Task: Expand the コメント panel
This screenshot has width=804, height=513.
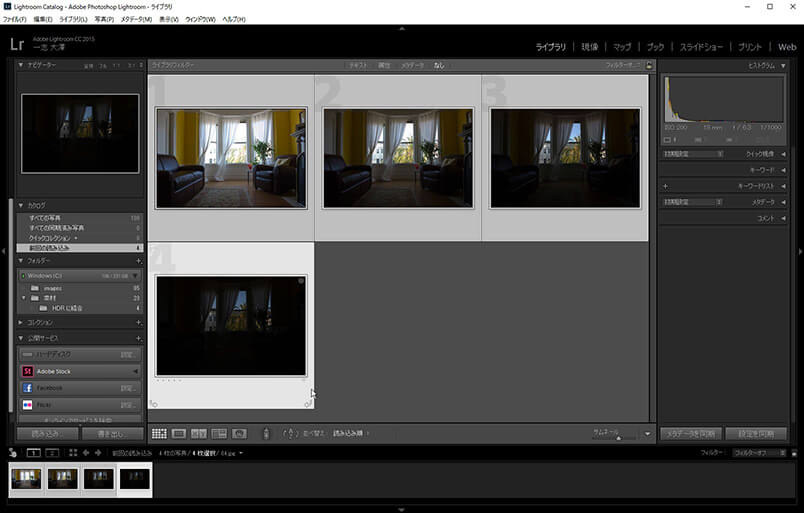Action: (783, 219)
